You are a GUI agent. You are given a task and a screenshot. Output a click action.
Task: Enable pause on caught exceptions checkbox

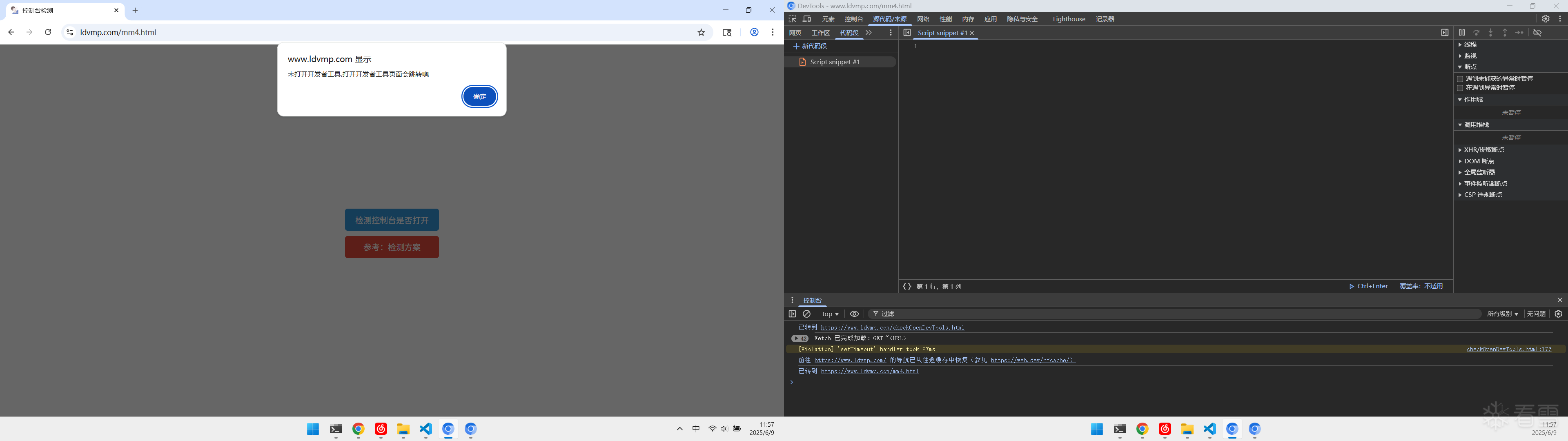(x=1460, y=88)
